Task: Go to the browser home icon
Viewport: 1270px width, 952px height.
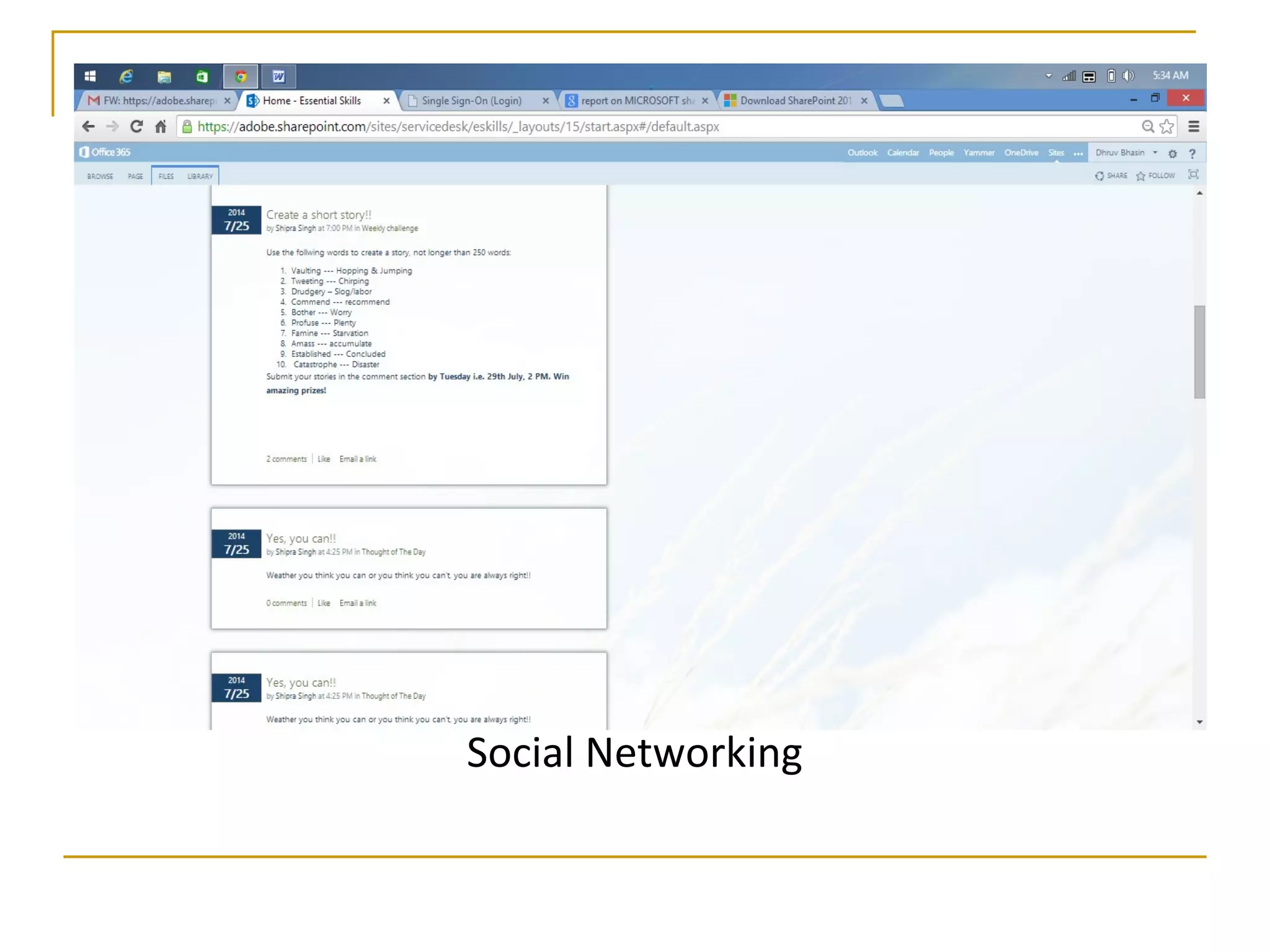Action: pyautogui.click(x=161, y=126)
